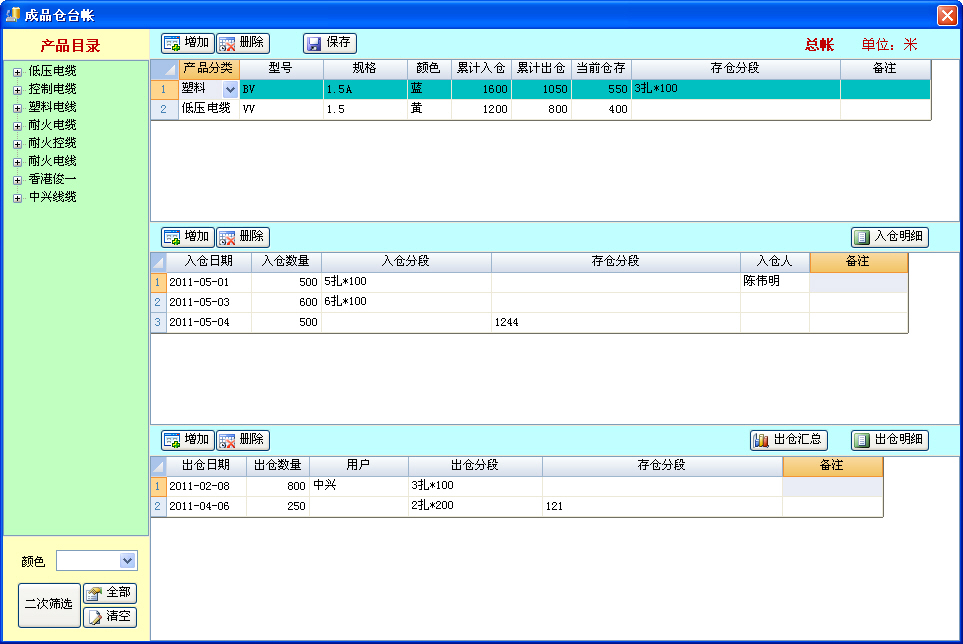Expand 低压电缆 tree node
This screenshot has height=644, width=963.
[x=17, y=71]
